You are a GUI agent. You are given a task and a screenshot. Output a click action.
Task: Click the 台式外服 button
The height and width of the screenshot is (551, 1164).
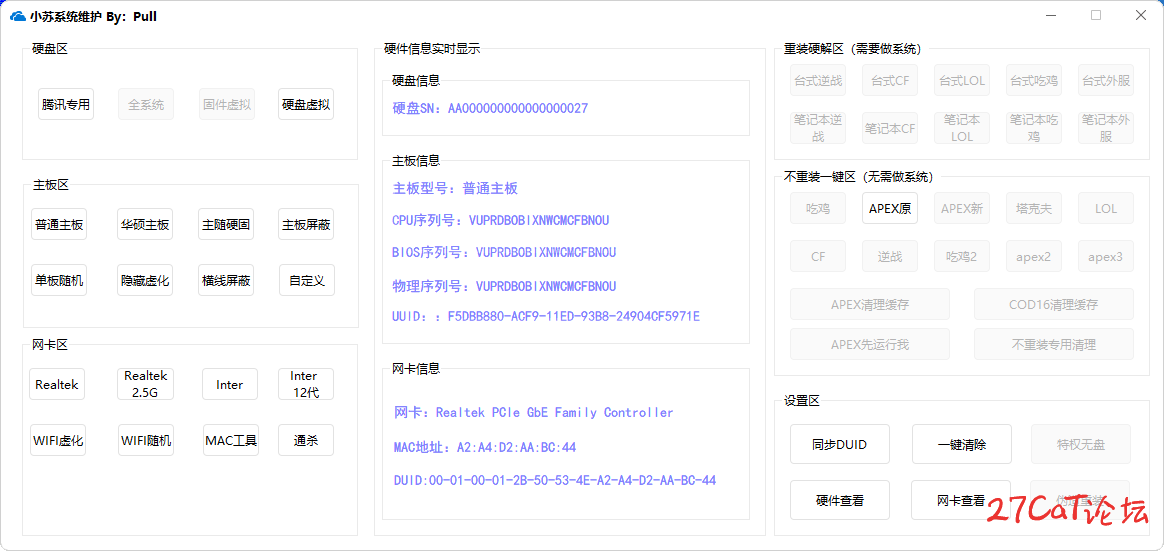point(1106,80)
